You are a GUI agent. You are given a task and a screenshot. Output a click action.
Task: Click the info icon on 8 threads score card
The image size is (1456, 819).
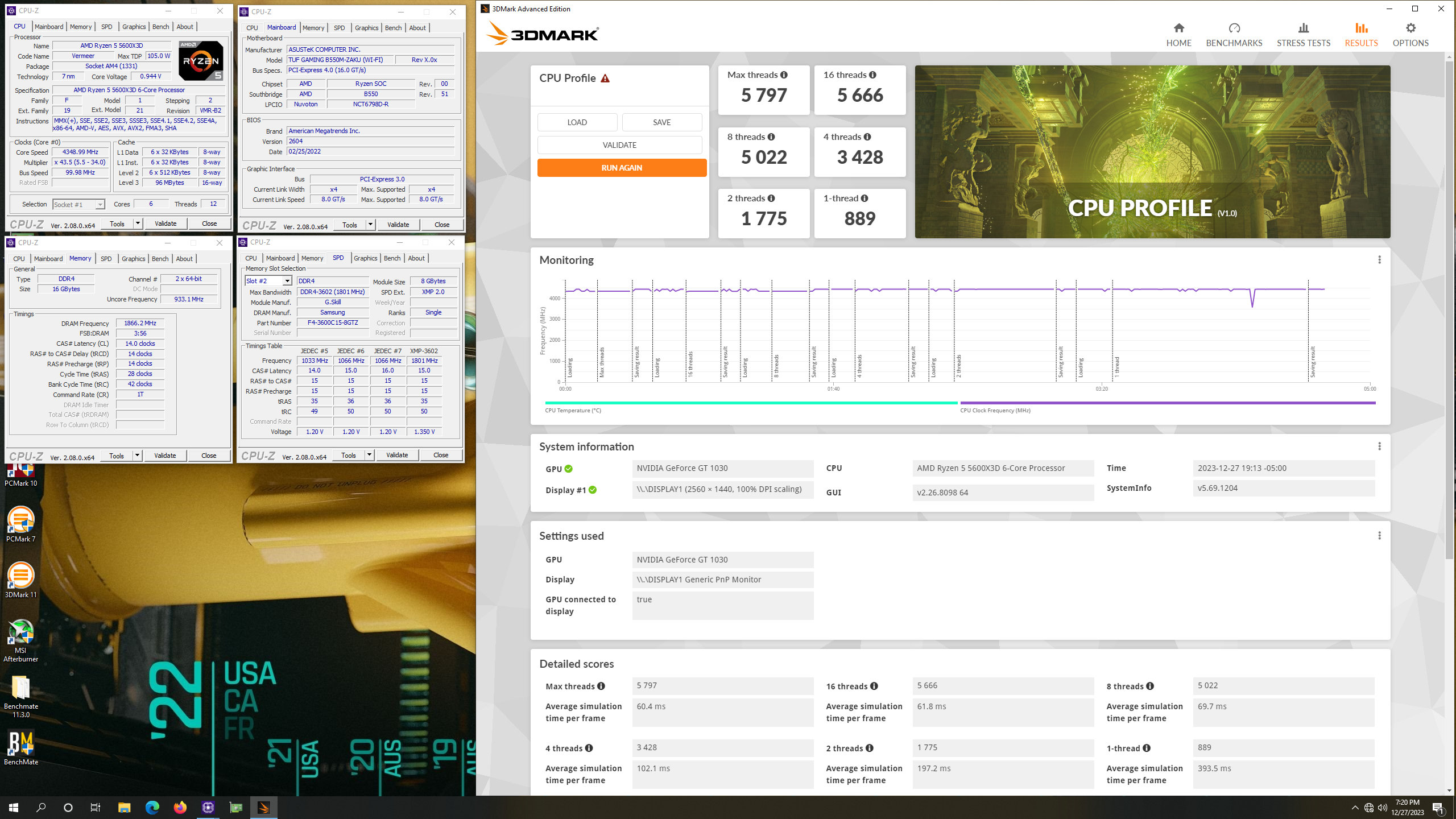pos(771,137)
